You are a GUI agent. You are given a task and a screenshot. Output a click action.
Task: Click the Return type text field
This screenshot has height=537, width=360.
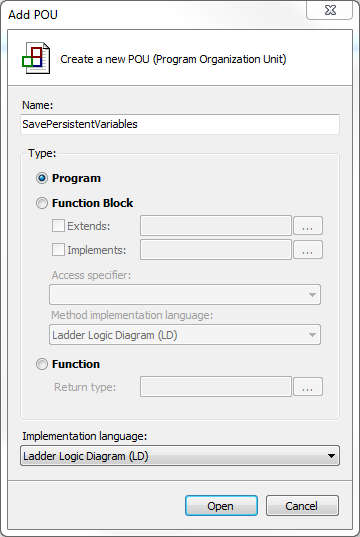tap(216, 387)
